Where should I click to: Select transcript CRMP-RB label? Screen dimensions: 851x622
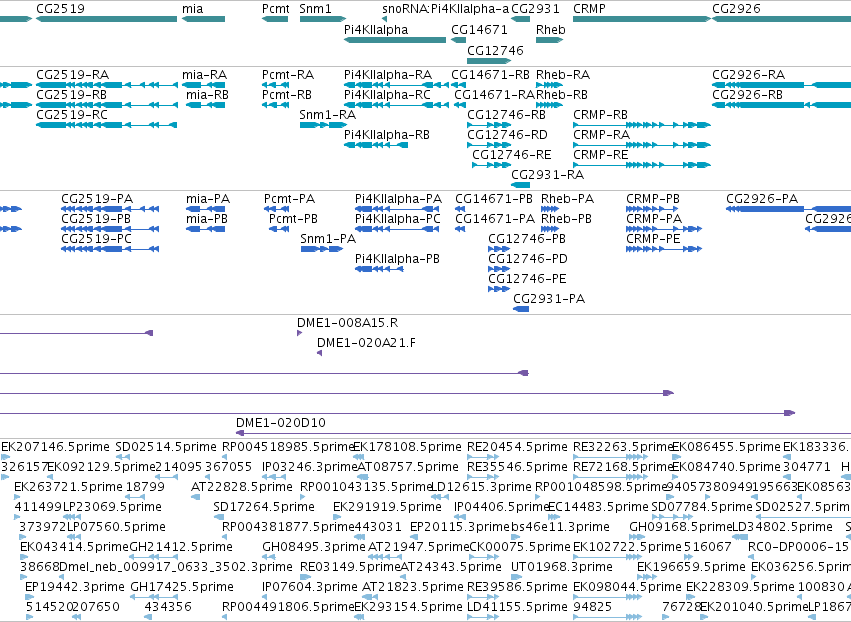(601, 115)
